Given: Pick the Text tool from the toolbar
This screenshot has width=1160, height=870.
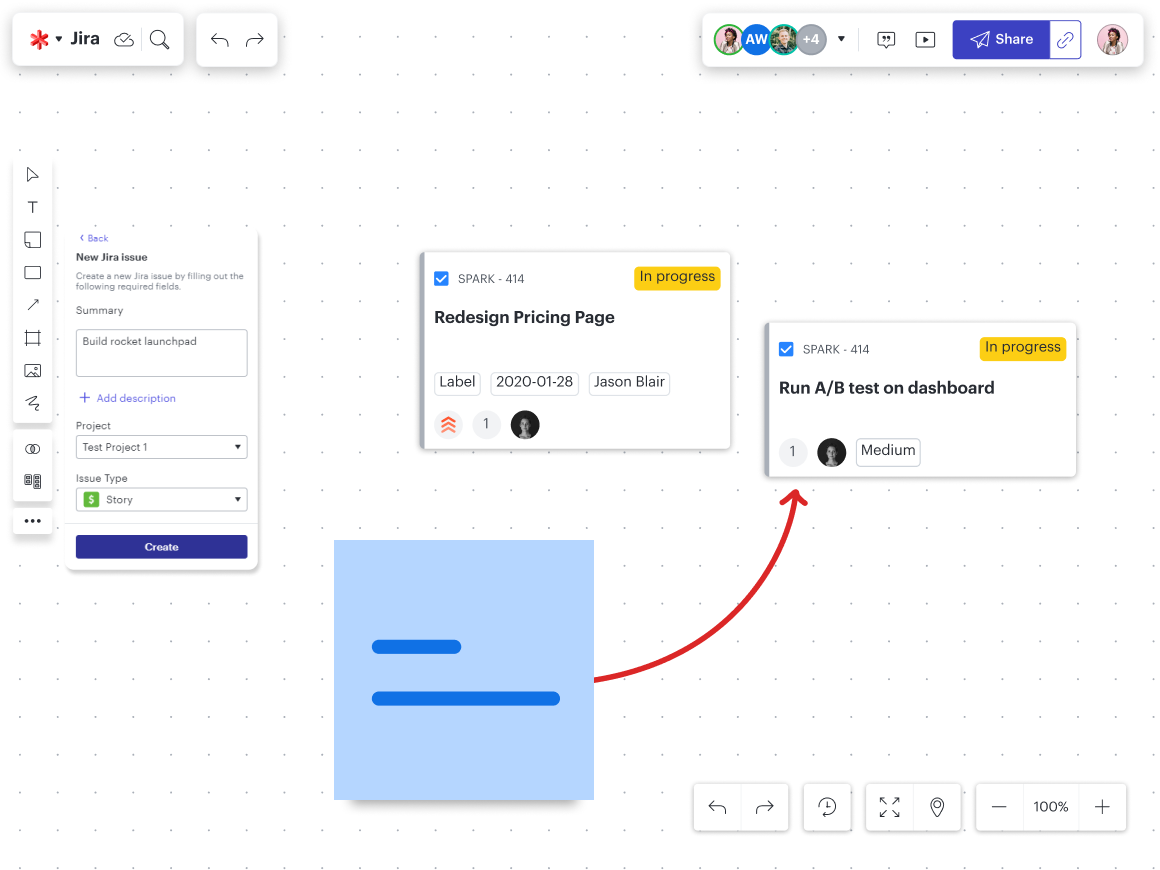Looking at the screenshot, I should [x=32, y=207].
